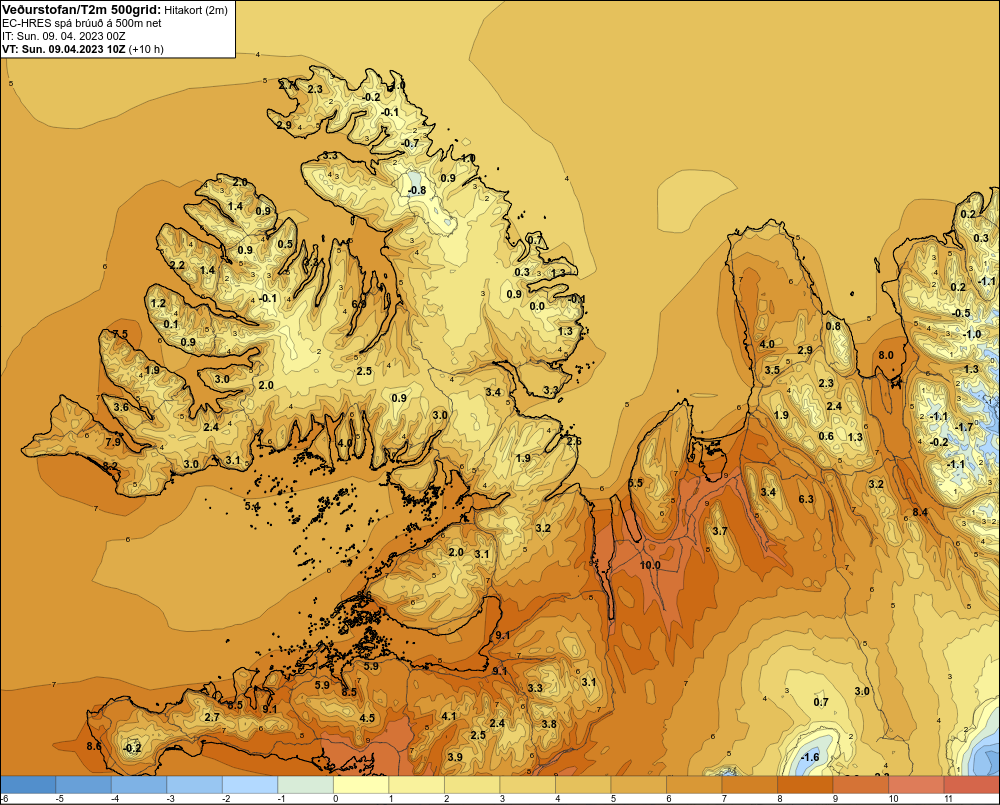The image size is (1000, 805).
Task: Click the '8.4' temperature value
Action: [920, 512]
